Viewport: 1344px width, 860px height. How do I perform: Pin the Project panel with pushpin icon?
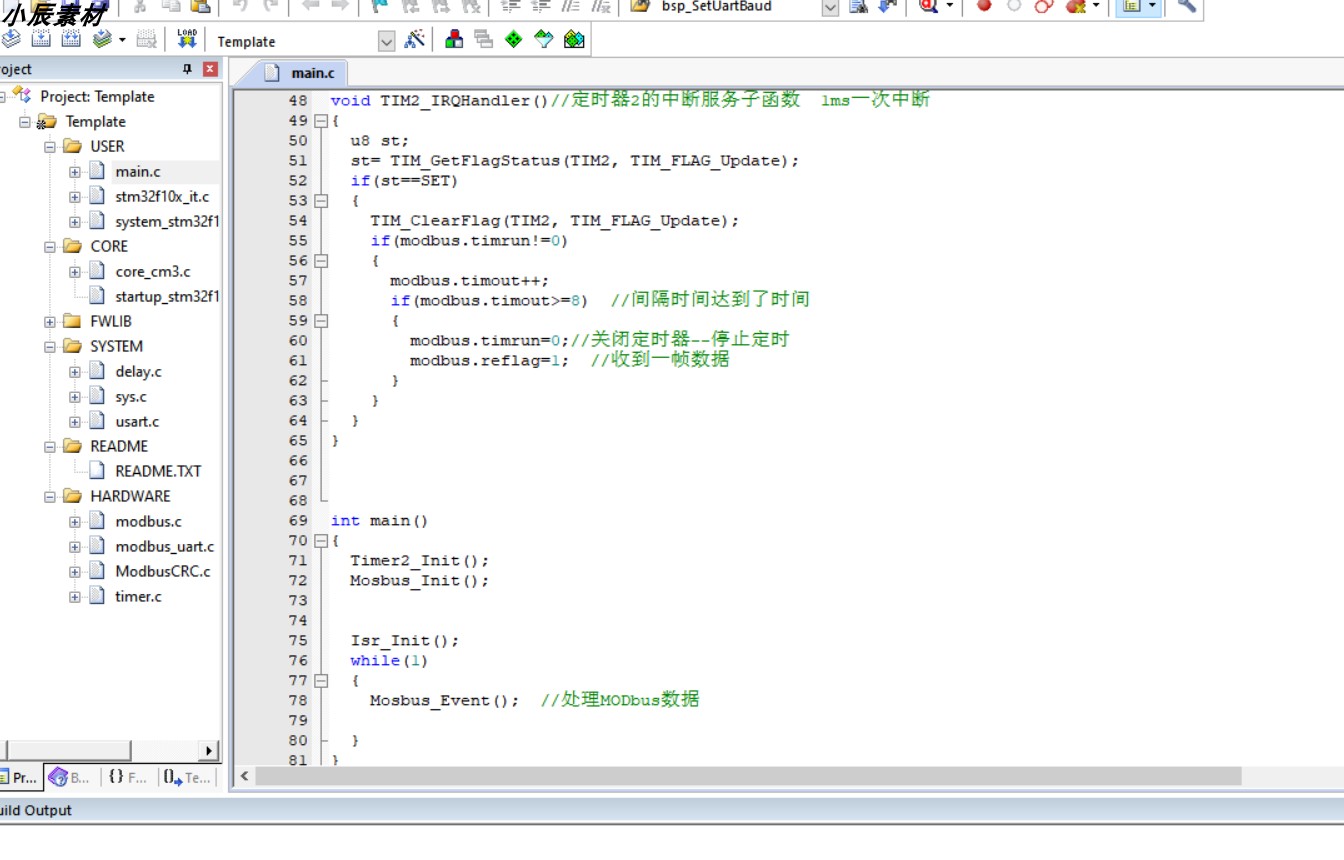coord(186,69)
